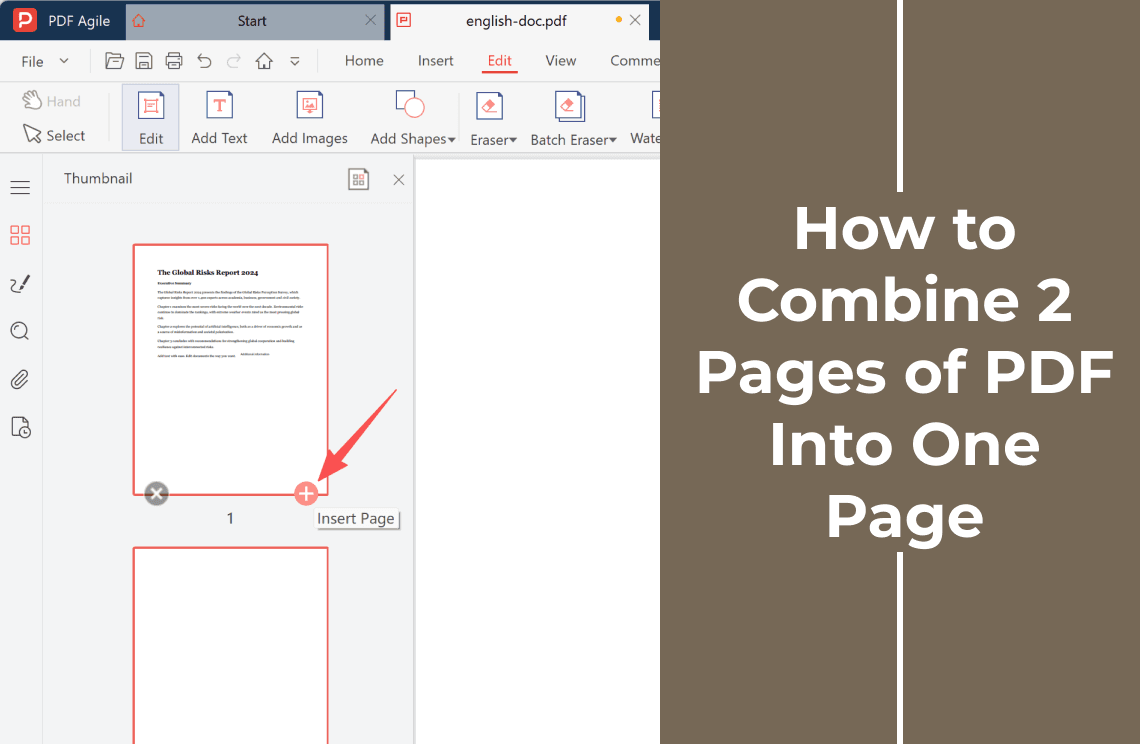Open a file with the folder icon
Screen dimensions: 1140x744
pos(114,61)
